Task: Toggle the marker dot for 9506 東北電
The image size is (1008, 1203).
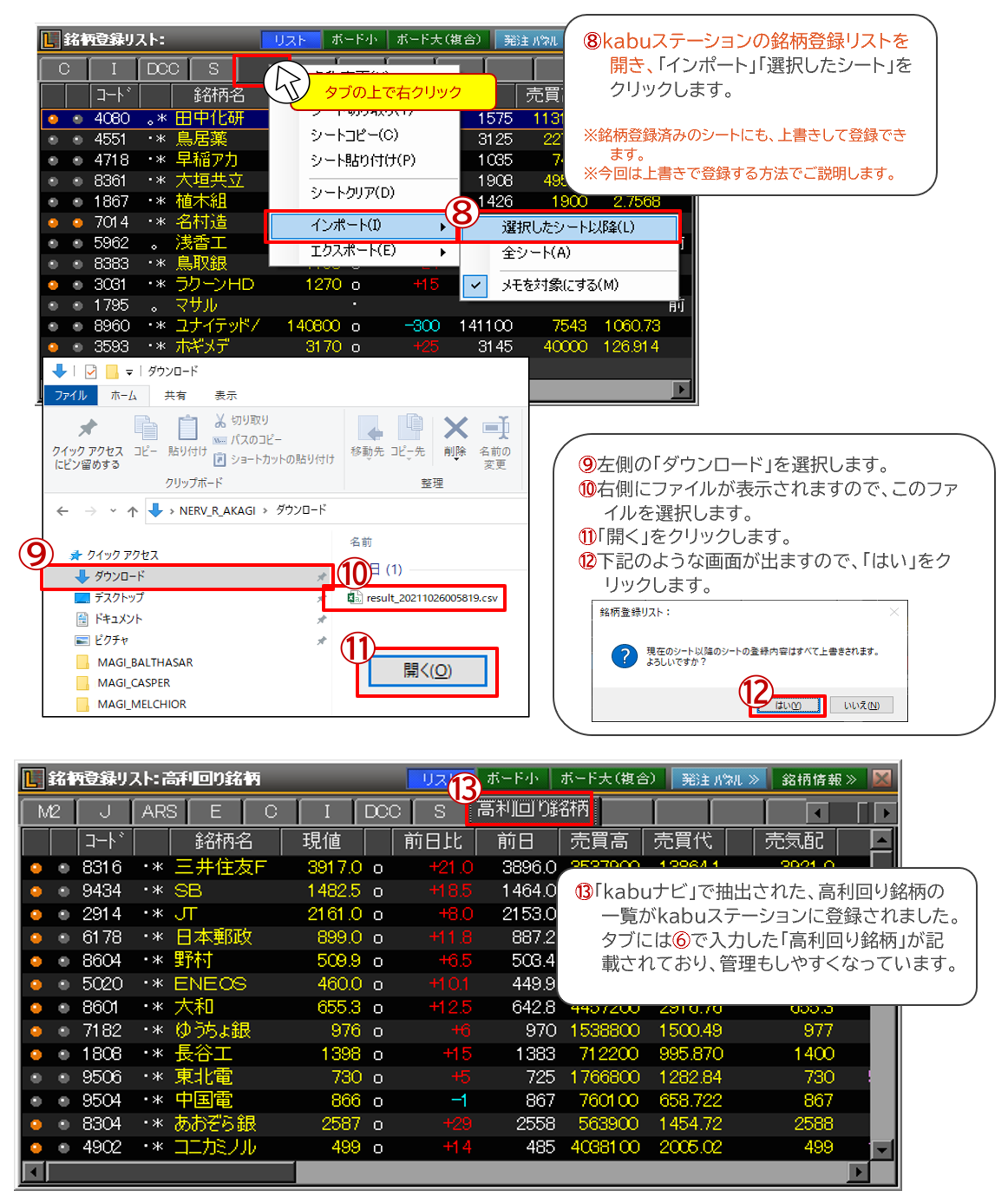Action: tap(35, 1078)
